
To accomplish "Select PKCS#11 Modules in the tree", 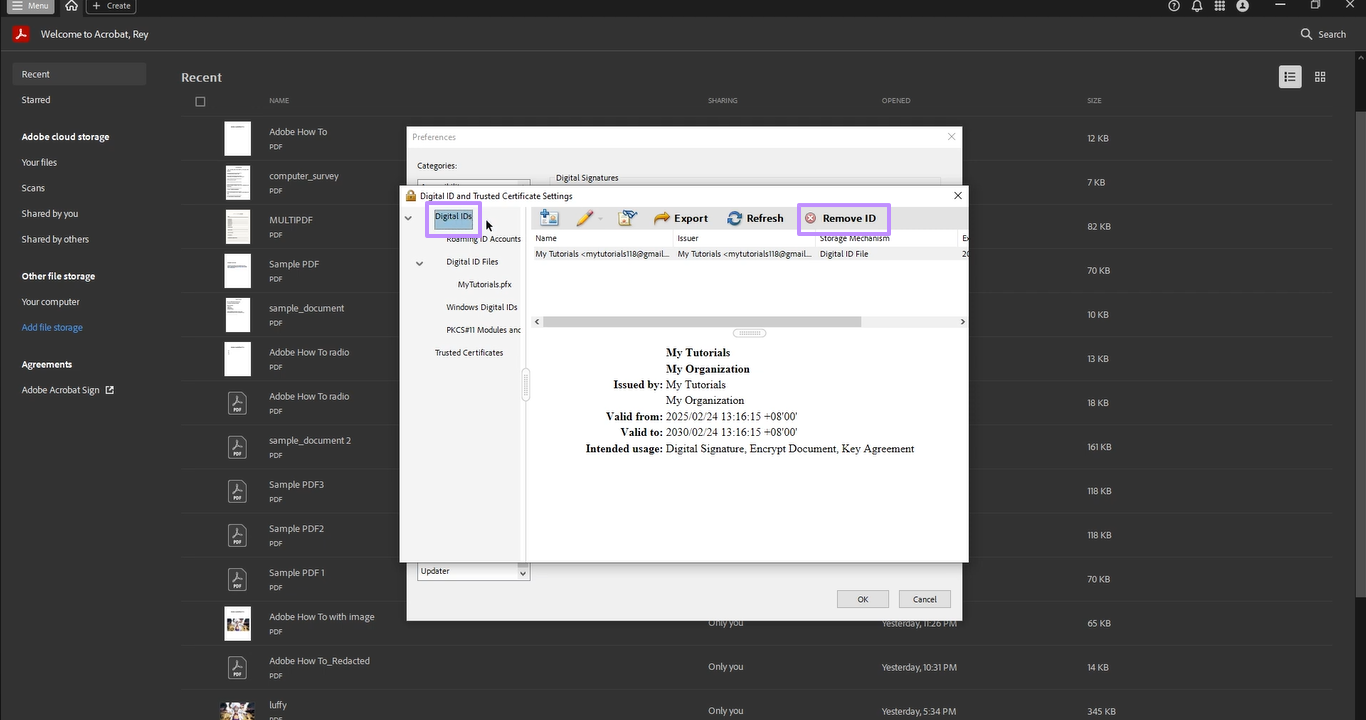I will click(x=484, y=330).
